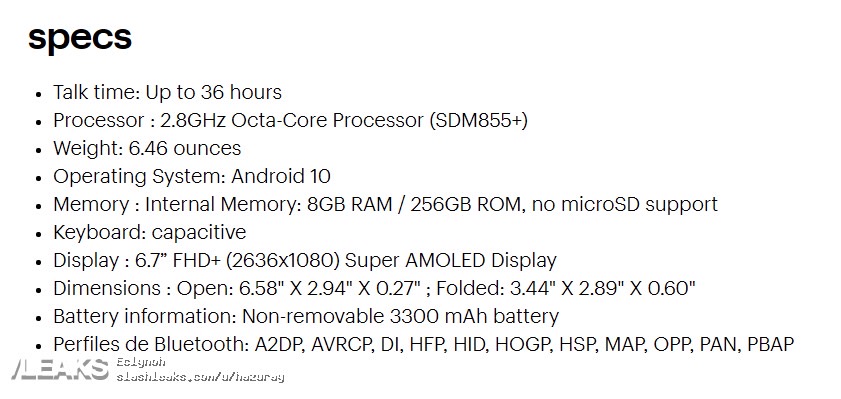Click the Dimensions Open/Folded line
The height and width of the screenshot is (399, 841).
[x=374, y=288]
